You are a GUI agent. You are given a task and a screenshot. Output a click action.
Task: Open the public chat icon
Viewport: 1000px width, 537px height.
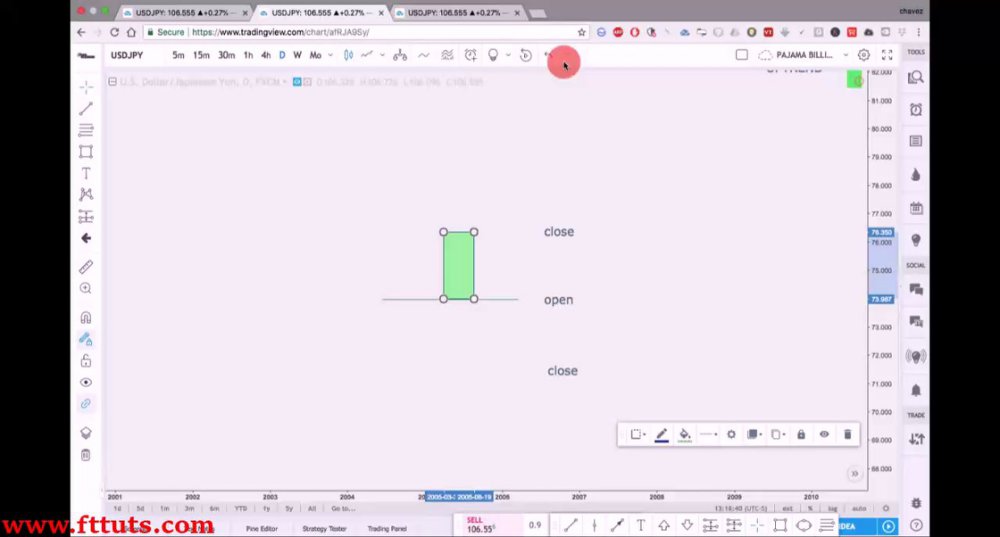(916, 290)
